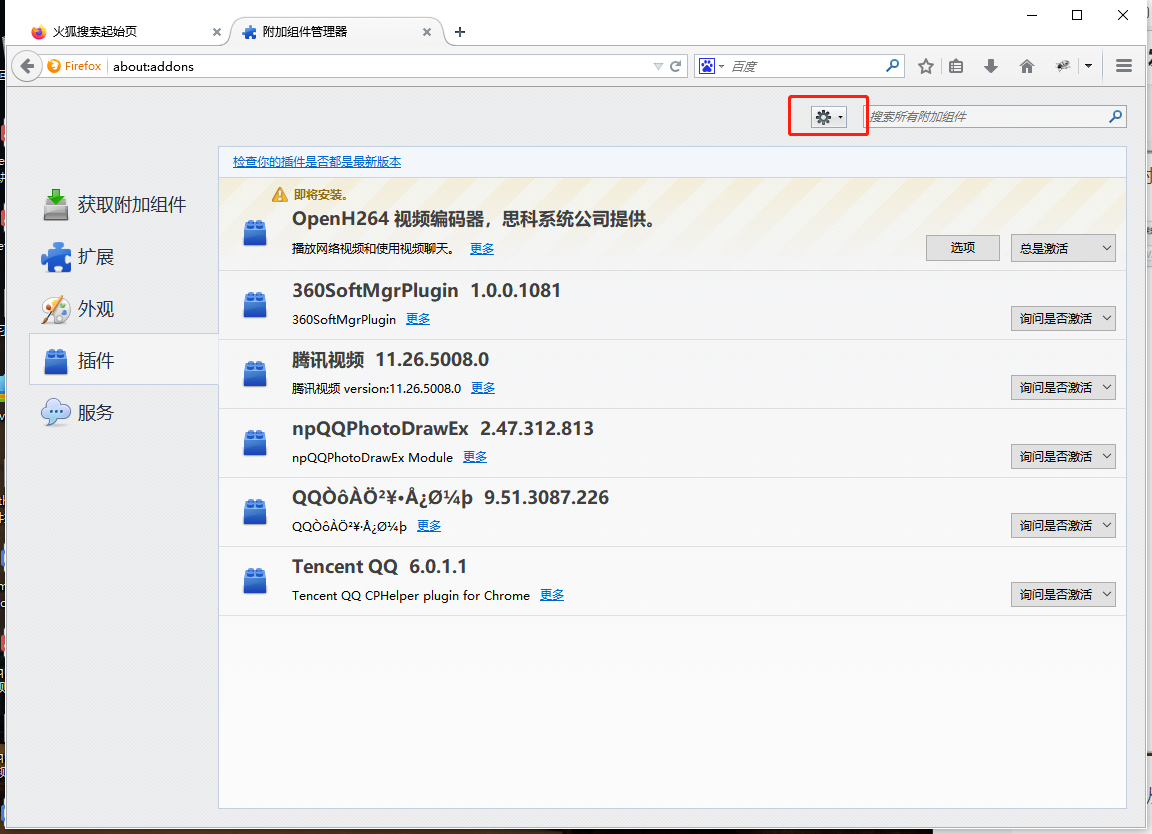Open the 扩展 category
Viewport: 1152px width, 834px height.
click(123, 256)
